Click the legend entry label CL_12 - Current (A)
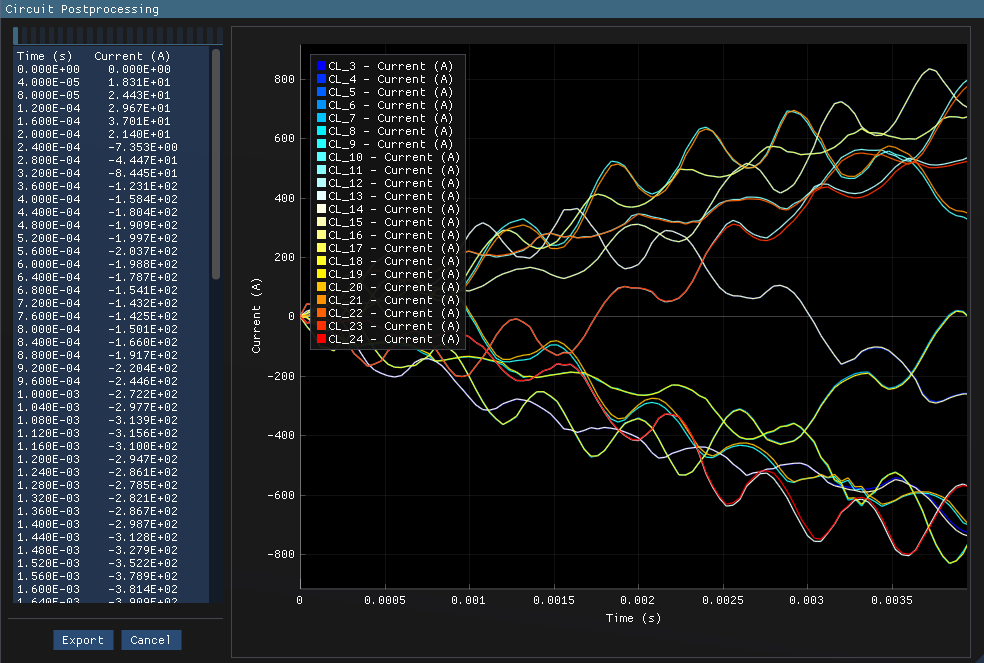The width and height of the screenshot is (984, 663). click(x=392, y=183)
